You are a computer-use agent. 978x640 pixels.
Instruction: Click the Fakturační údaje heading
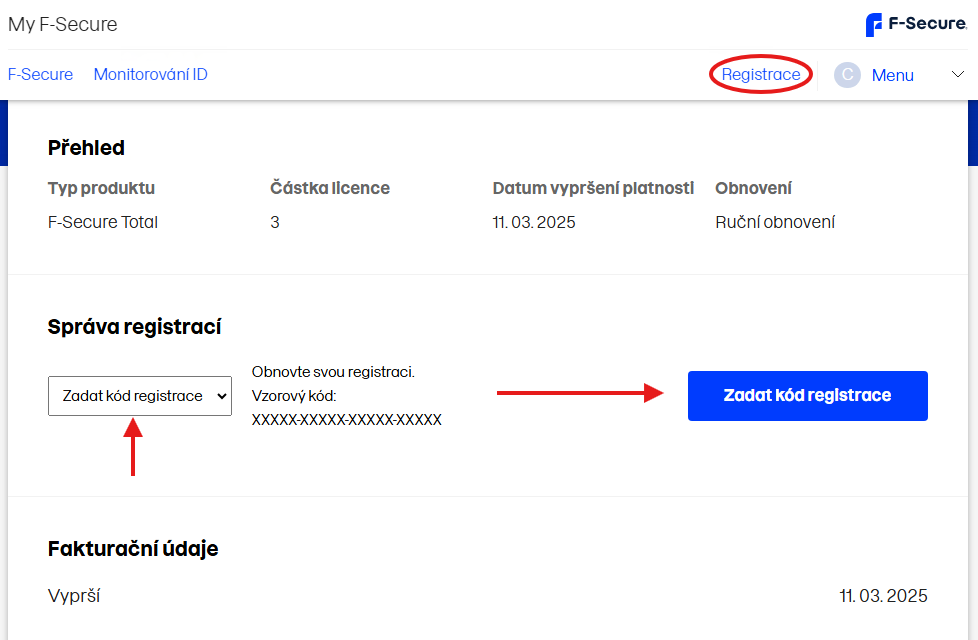click(133, 549)
